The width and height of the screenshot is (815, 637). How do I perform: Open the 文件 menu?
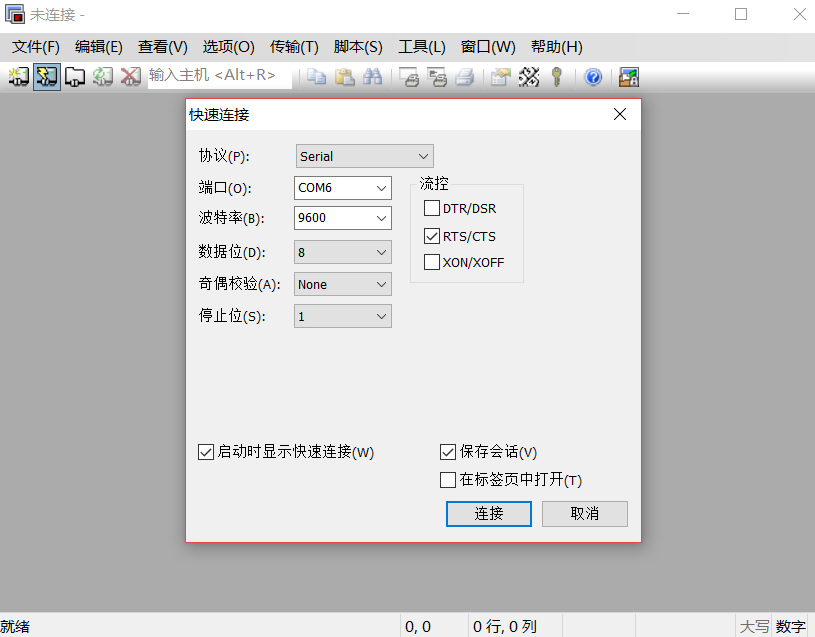[x=36, y=46]
